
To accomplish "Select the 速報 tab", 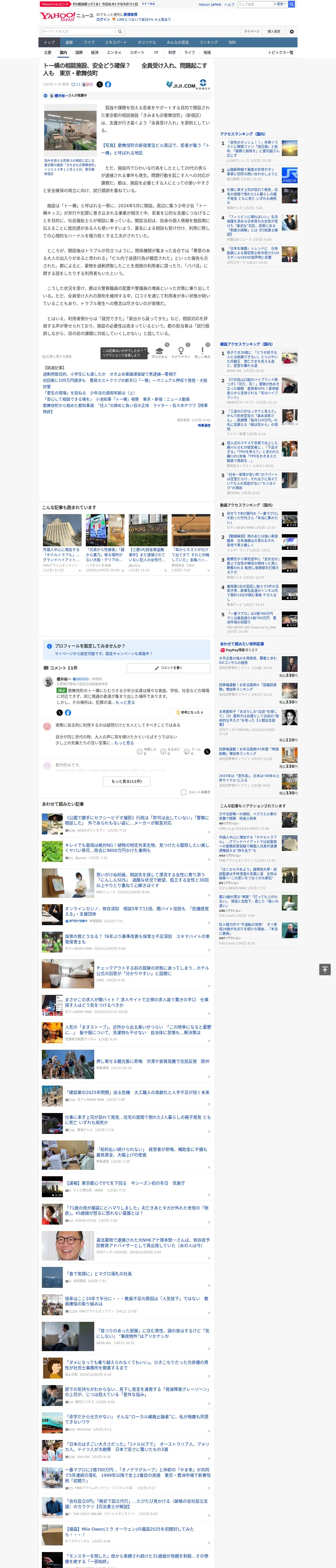I will (x=69, y=43).
